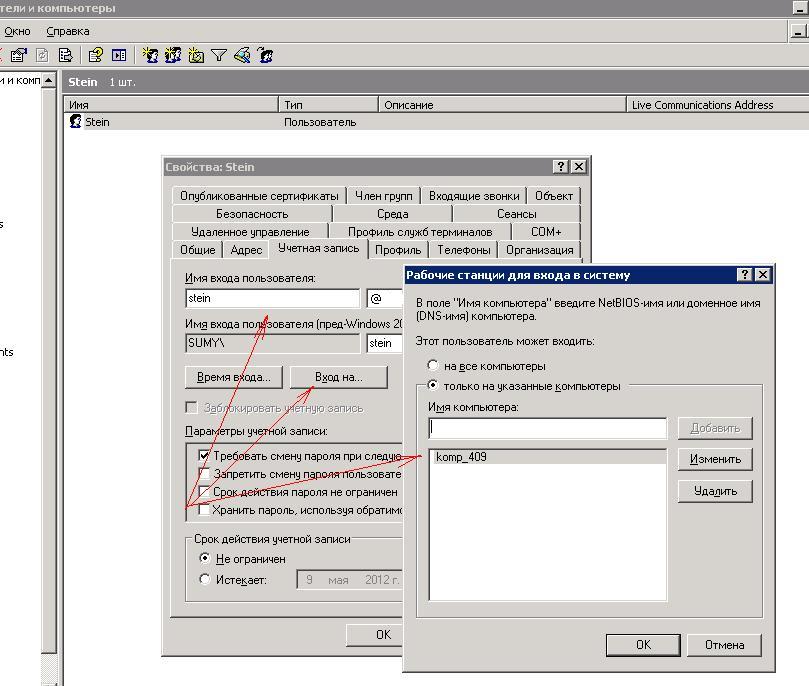Enable 'Срок действия пароля не ограничен' checkbox

click(x=204, y=492)
